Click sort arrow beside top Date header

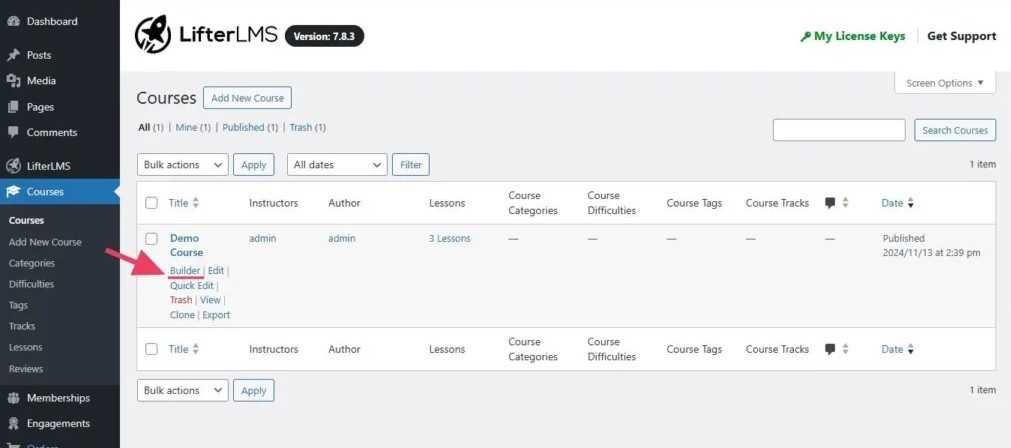tap(910, 203)
